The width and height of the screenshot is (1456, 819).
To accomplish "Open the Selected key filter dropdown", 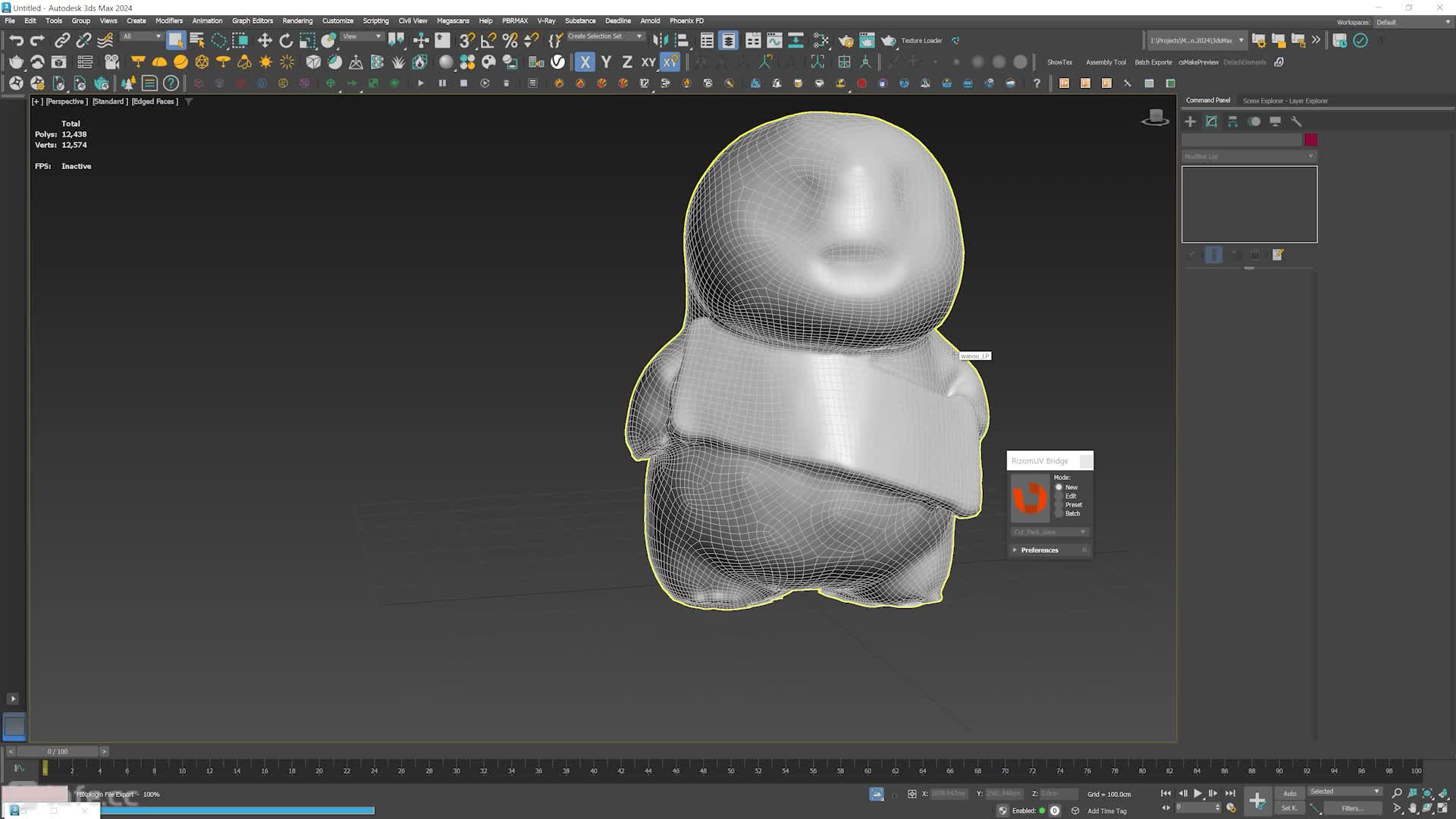I will click(x=1345, y=791).
